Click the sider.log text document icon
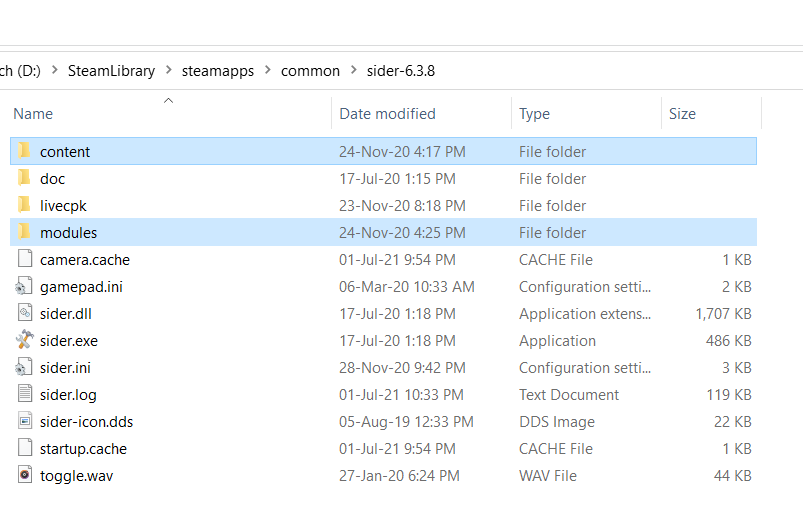Image resolution: width=803 pixels, height=519 pixels. click(x=25, y=394)
